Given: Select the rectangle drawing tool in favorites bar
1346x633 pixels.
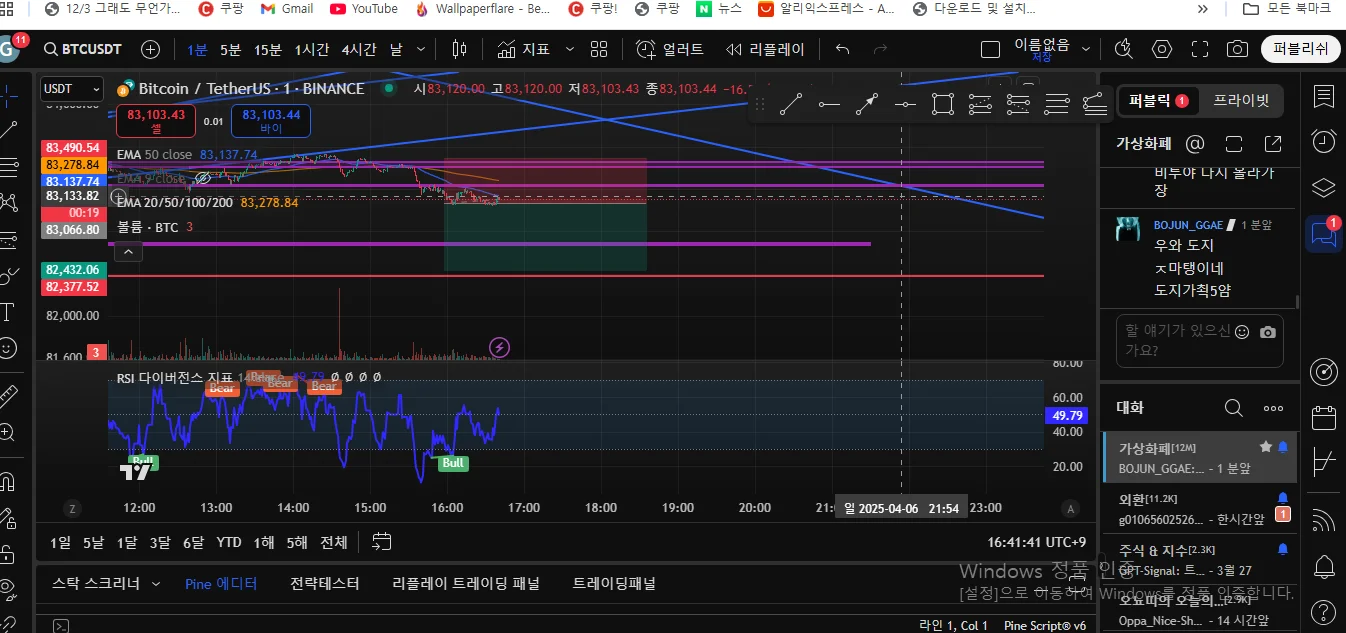Looking at the screenshot, I should [x=942, y=103].
